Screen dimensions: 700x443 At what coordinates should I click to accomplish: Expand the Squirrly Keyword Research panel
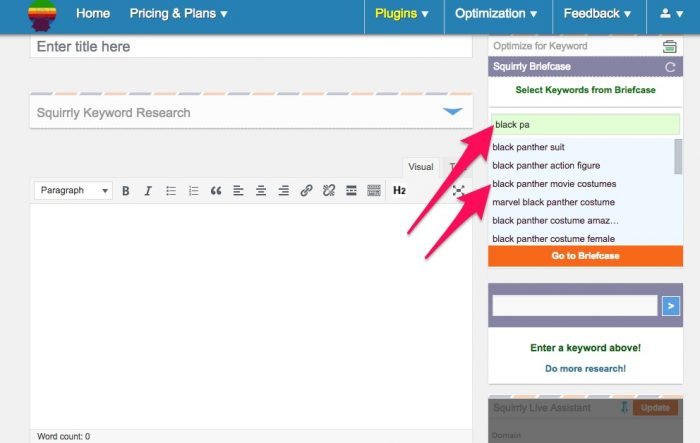pos(452,112)
